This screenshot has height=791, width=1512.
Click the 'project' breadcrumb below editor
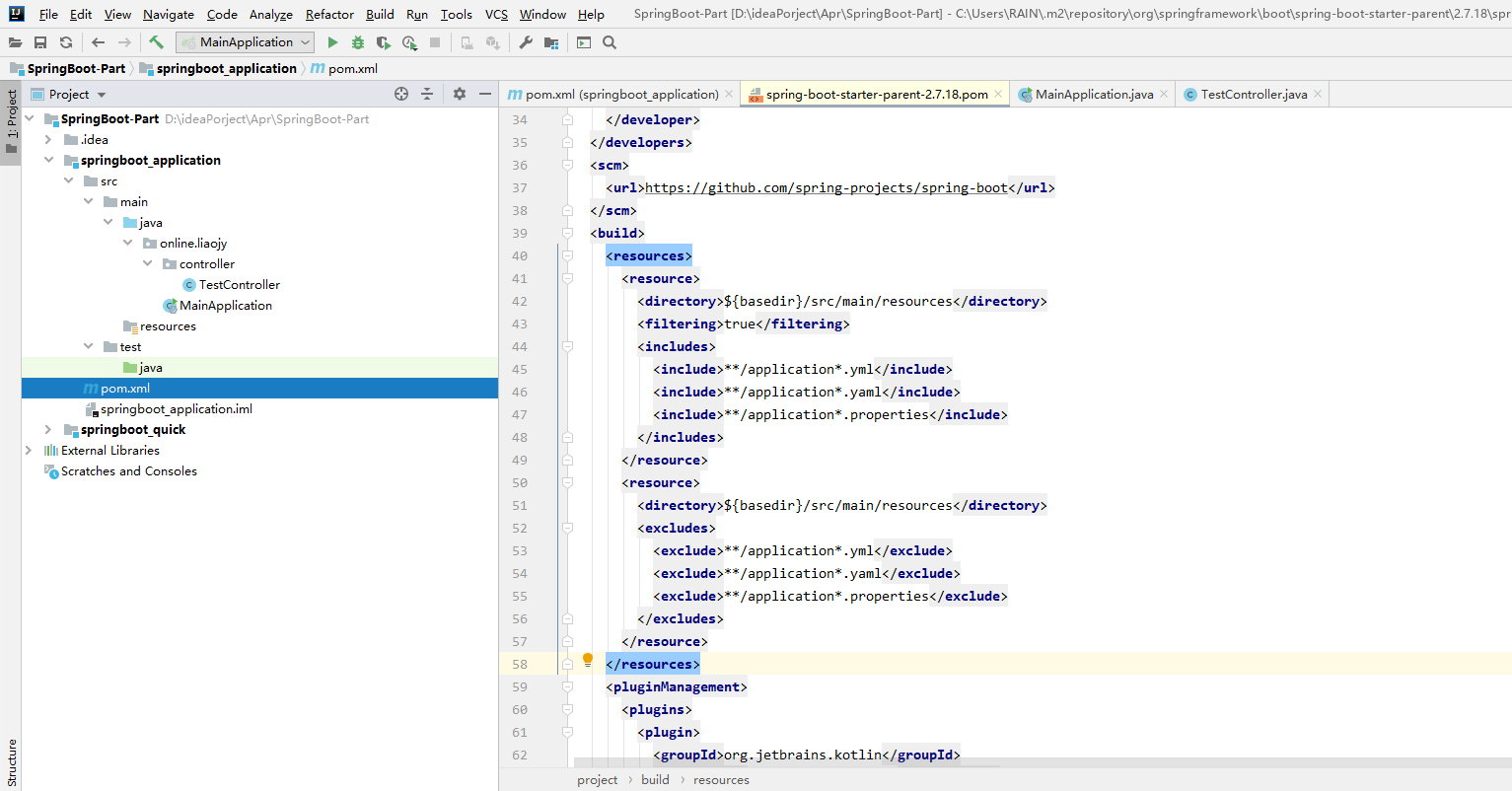597,779
